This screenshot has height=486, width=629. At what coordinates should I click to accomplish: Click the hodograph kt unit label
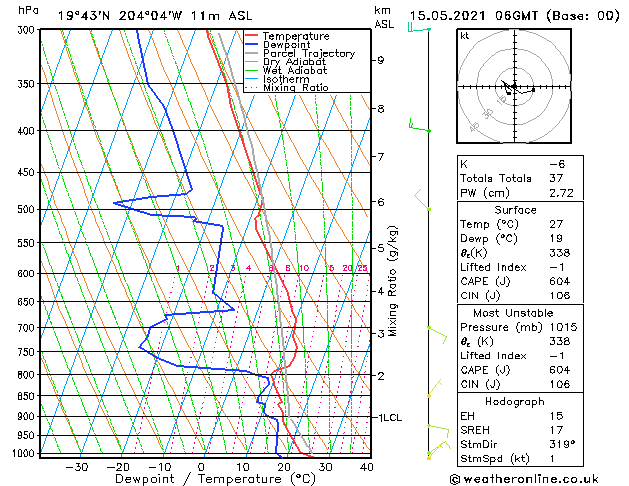click(x=465, y=36)
